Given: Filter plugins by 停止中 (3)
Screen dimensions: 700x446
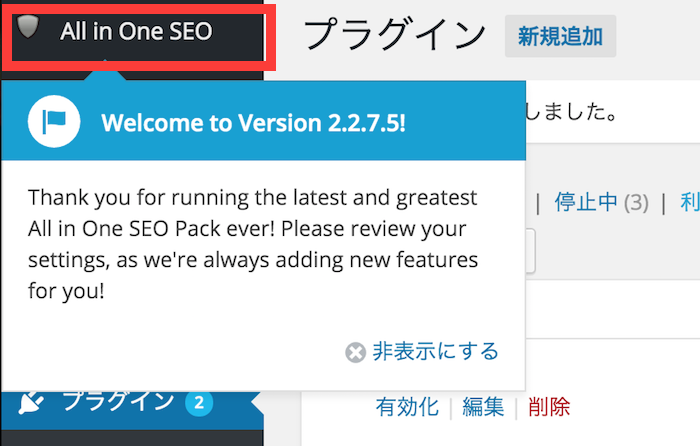Looking at the screenshot, I should point(601,203).
